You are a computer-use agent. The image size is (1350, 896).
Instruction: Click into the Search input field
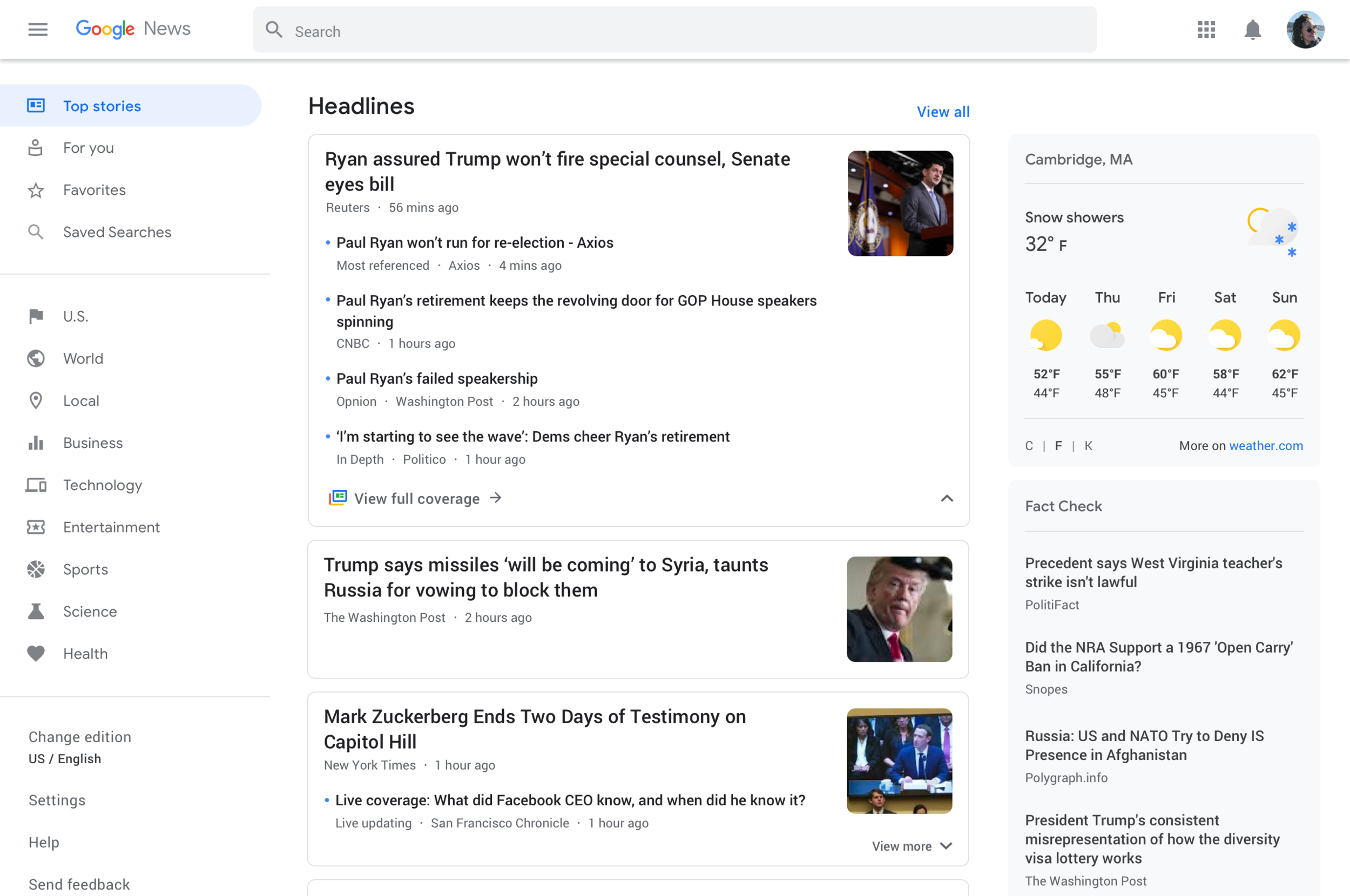pyautogui.click(x=674, y=30)
